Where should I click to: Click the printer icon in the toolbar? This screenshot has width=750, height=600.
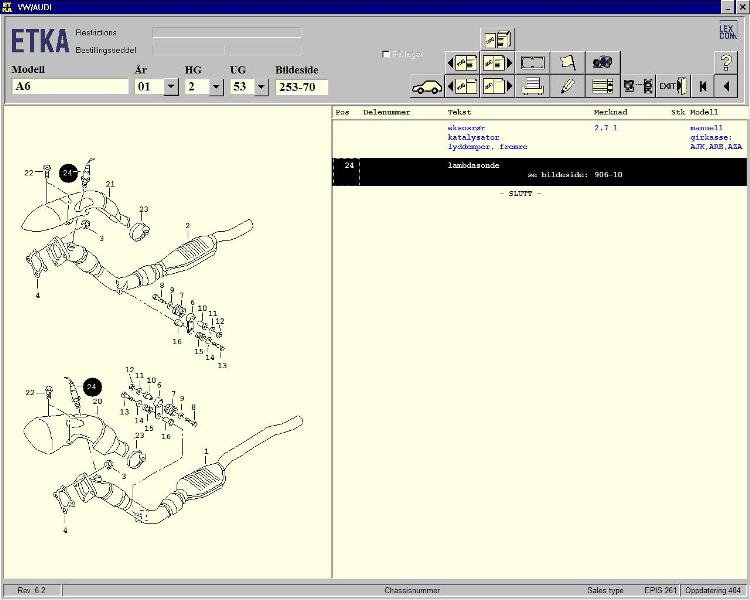[x=533, y=86]
